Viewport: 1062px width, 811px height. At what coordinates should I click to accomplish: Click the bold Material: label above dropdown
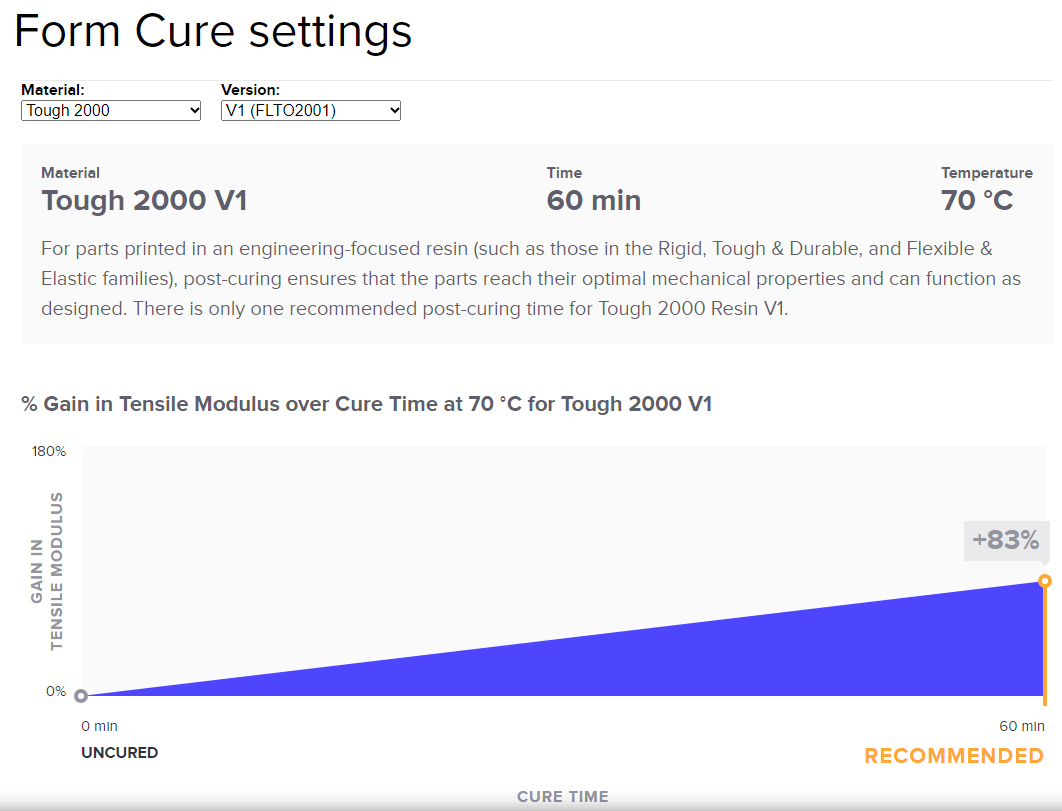coord(53,90)
